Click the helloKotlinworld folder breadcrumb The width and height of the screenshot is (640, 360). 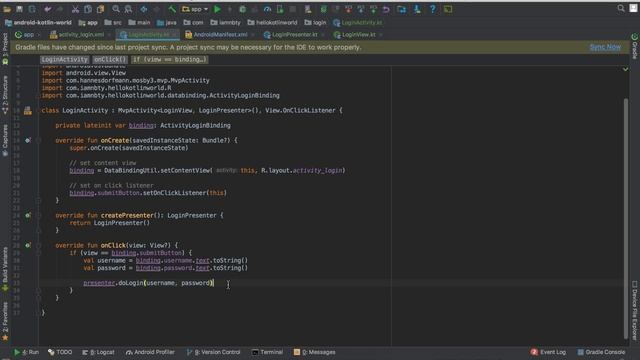pyautogui.click(x=272, y=22)
